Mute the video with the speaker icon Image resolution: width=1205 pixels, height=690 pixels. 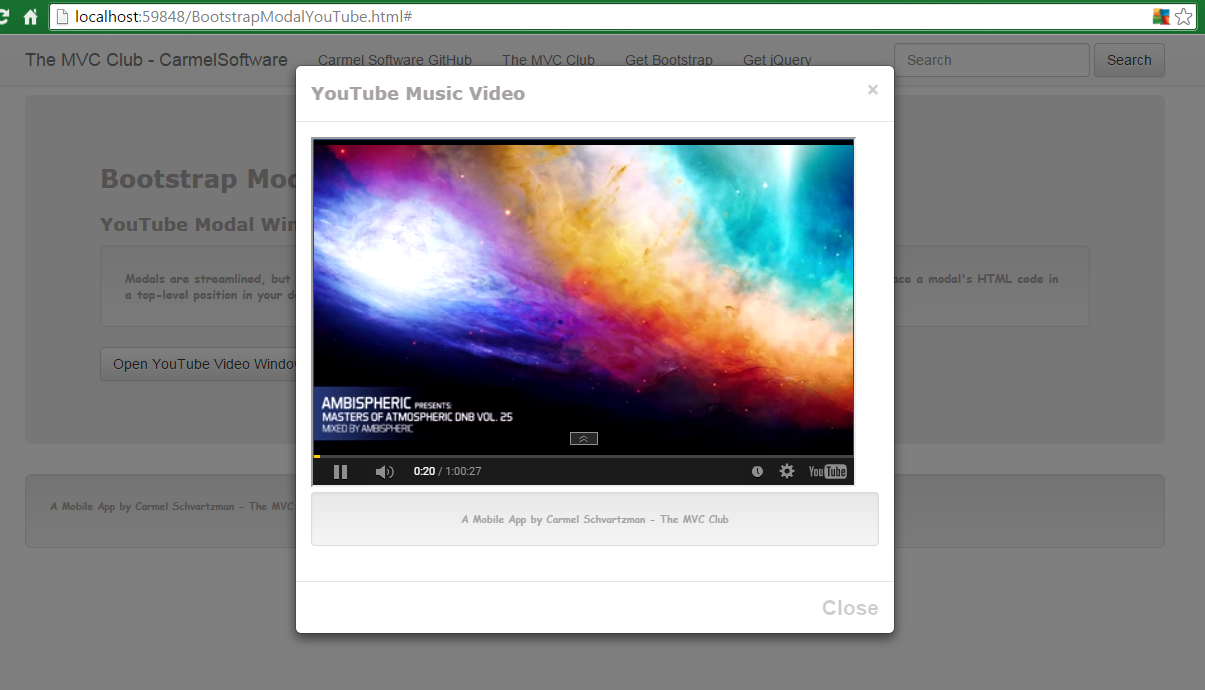coord(384,471)
